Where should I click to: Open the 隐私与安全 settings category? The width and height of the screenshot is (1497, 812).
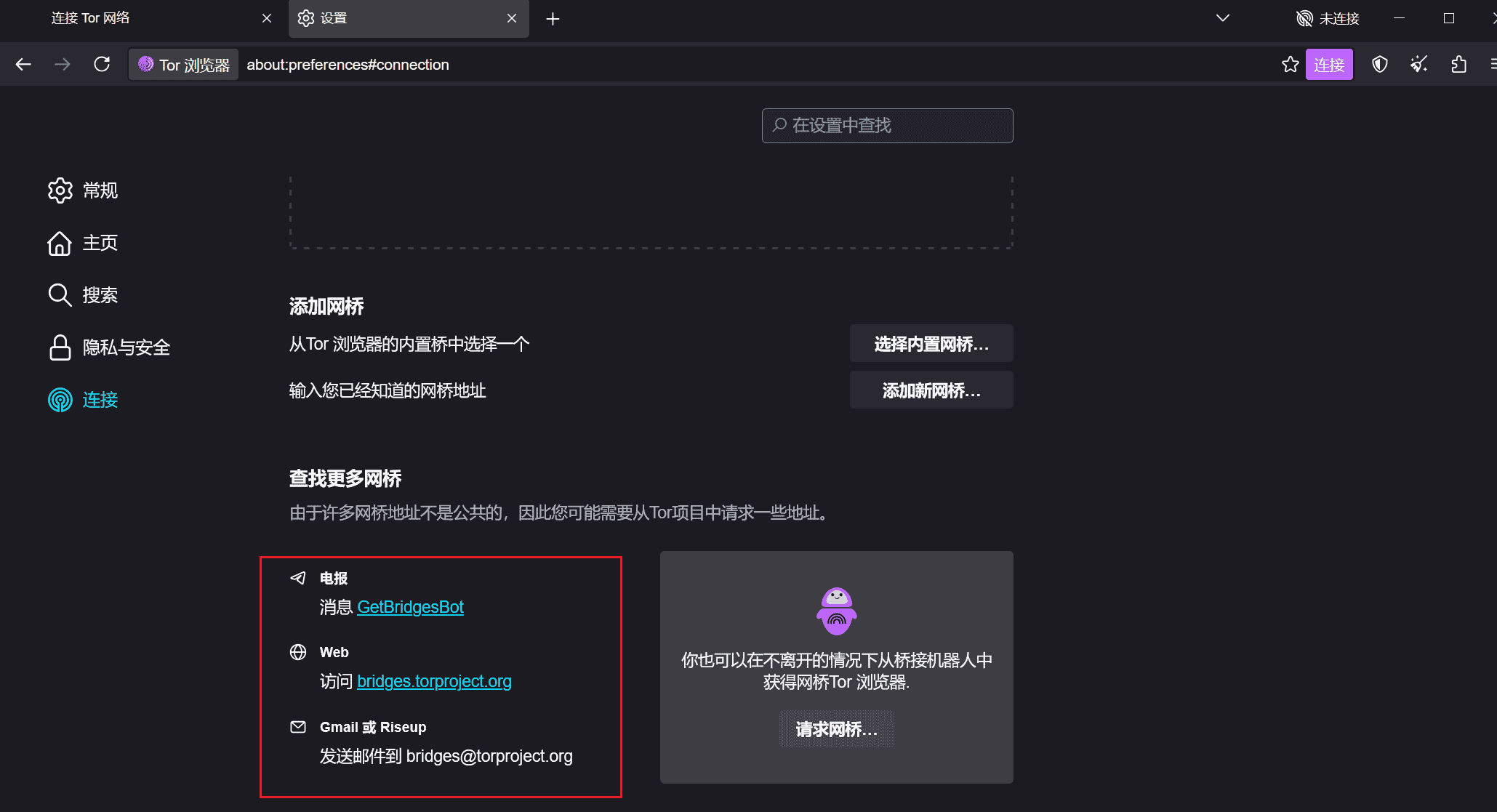(109, 347)
